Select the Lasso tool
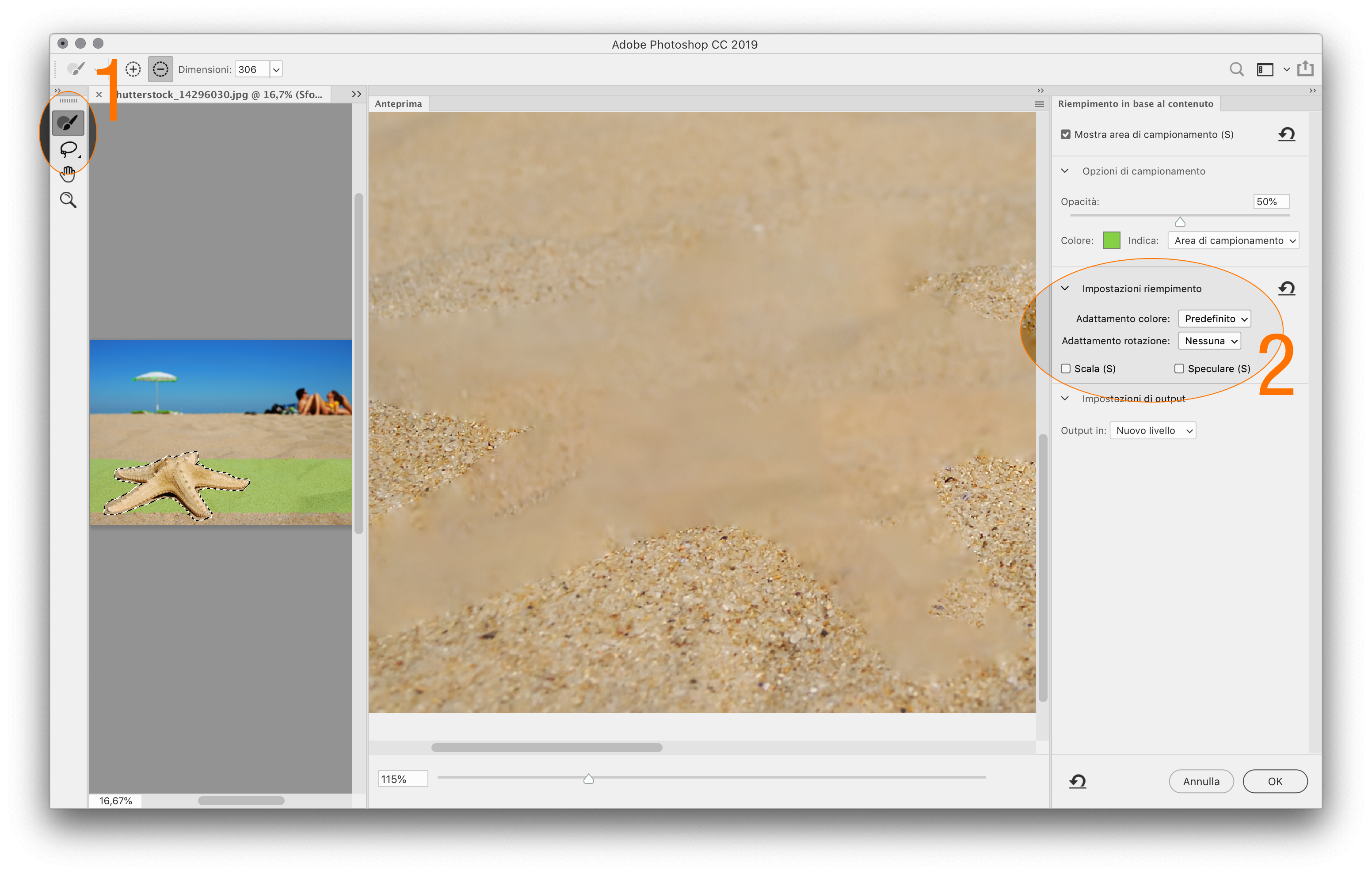Image resolution: width=1372 pixels, height=874 pixels. (68, 149)
